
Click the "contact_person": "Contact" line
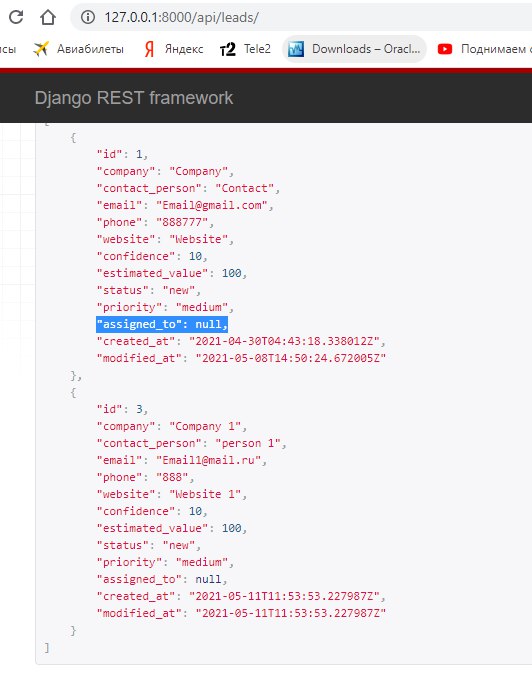click(x=188, y=188)
